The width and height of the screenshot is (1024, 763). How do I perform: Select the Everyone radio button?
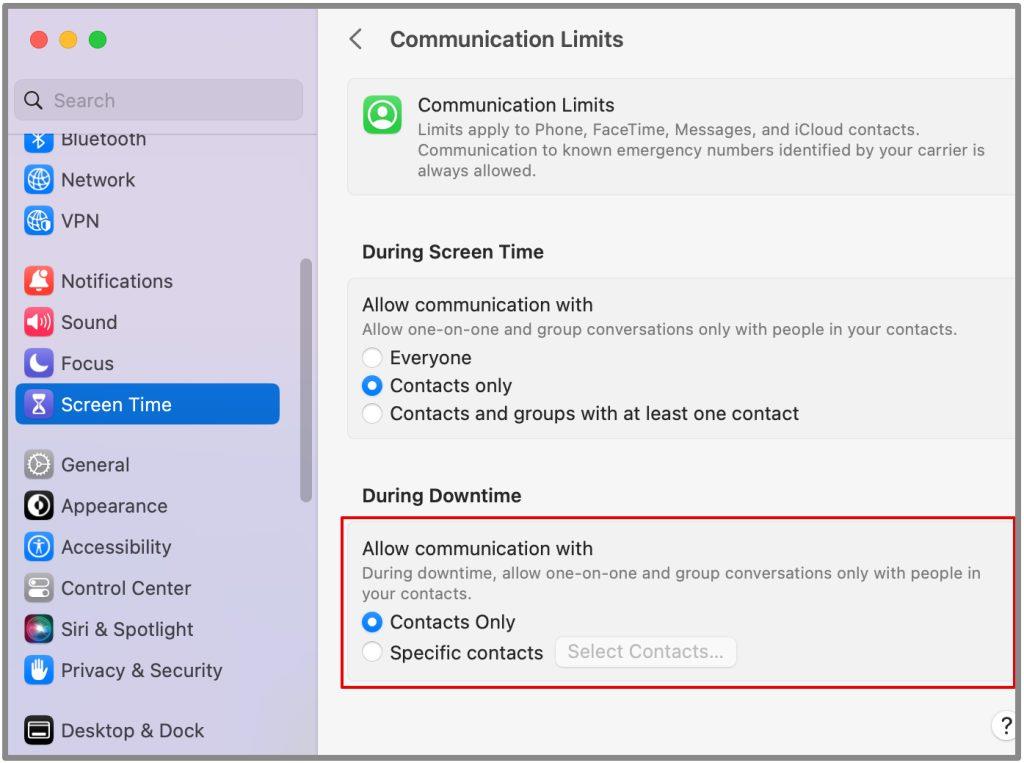click(372, 357)
